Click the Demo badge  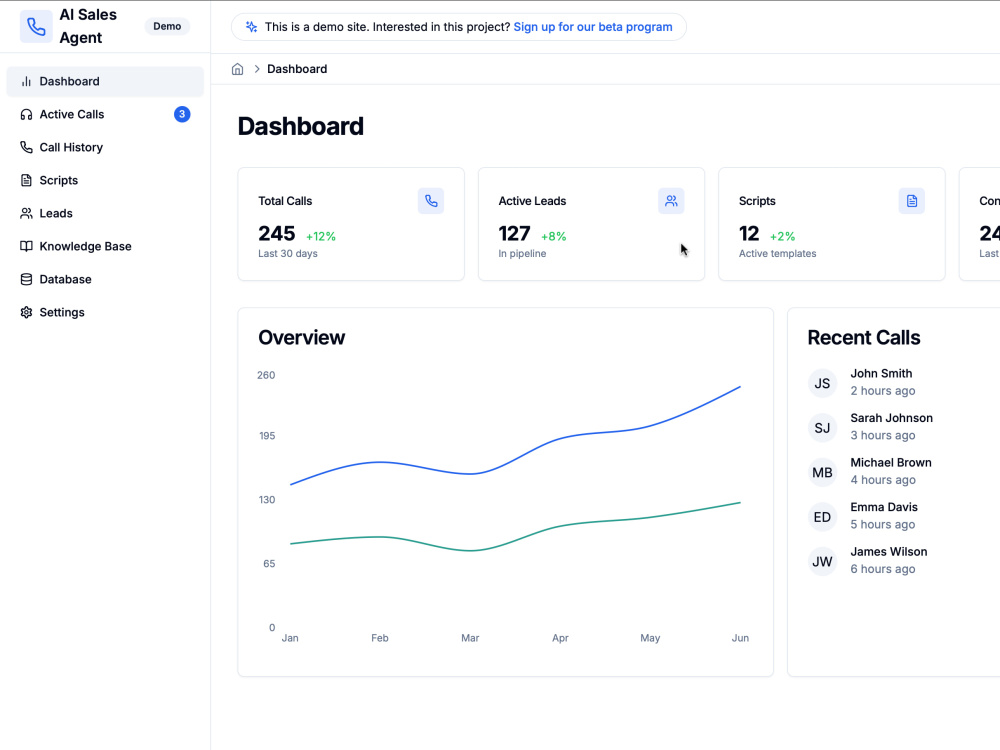tap(167, 26)
